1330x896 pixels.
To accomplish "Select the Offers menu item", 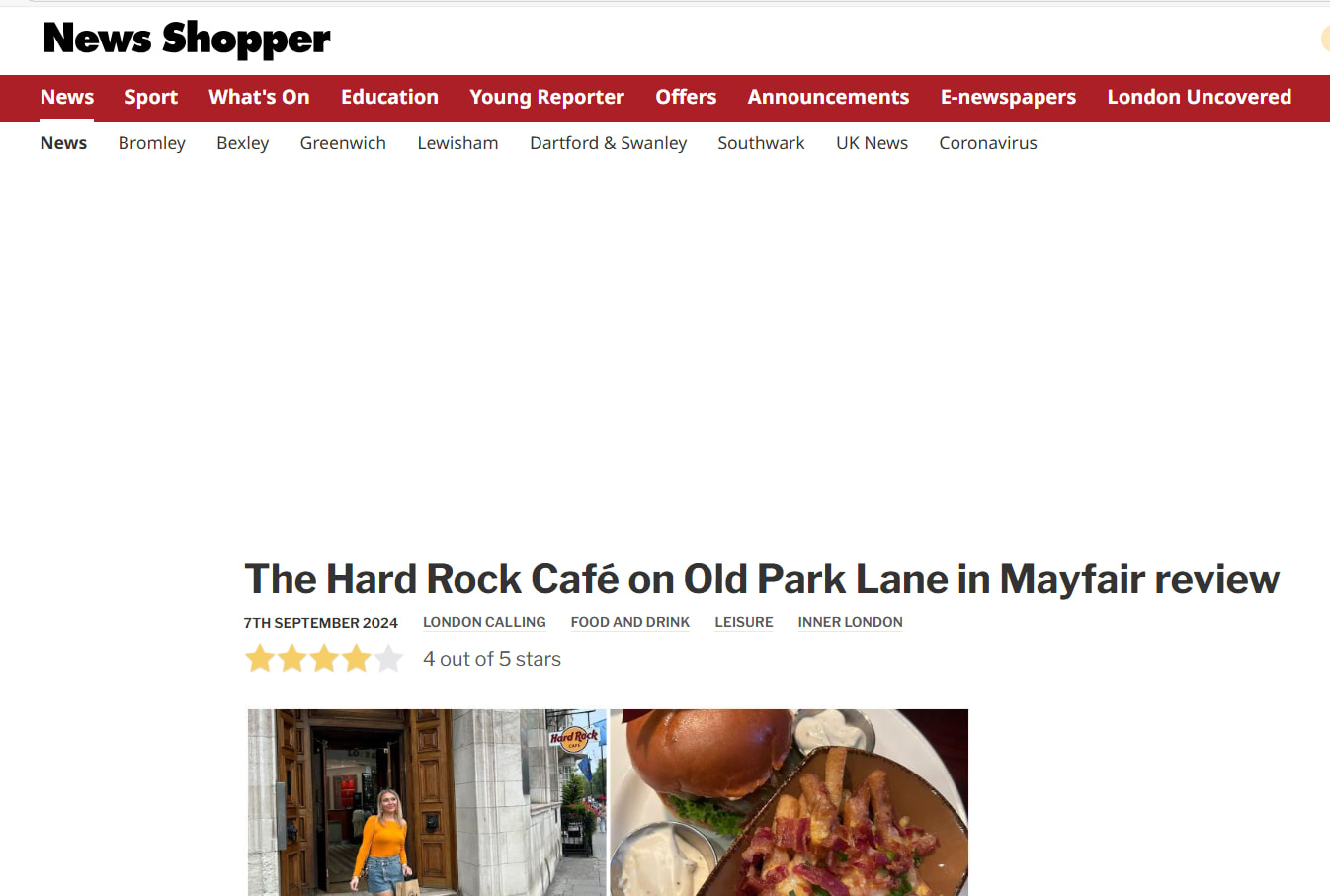I will [686, 97].
